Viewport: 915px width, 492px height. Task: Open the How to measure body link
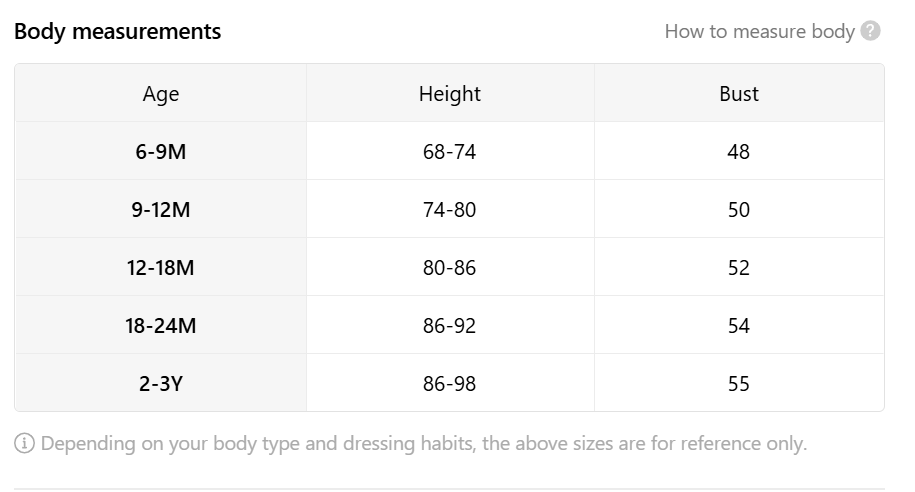pyautogui.click(x=759, y=32)
